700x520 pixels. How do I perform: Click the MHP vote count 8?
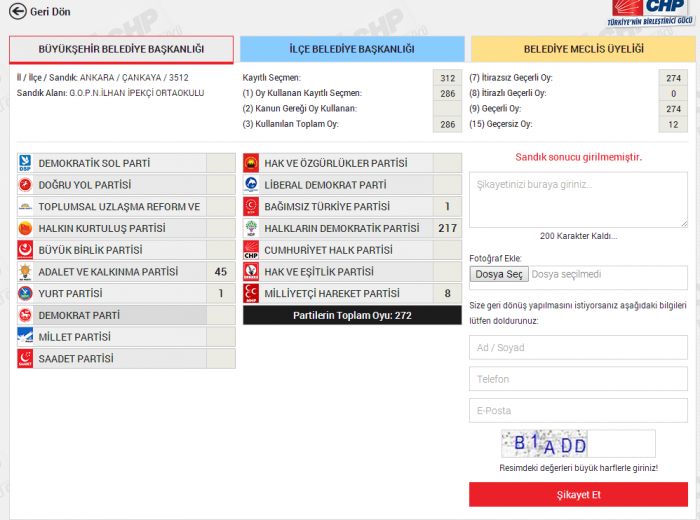coord(447,293)
